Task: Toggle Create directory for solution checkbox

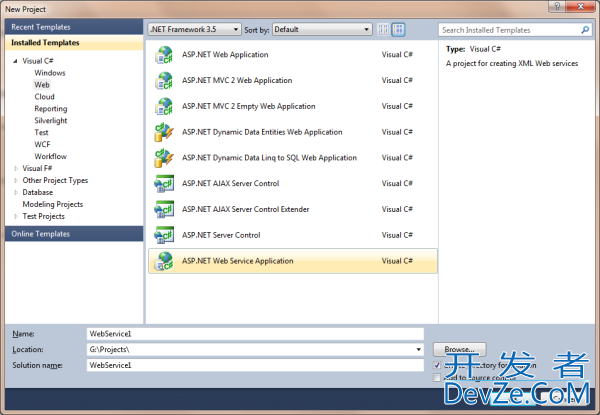Action: point(437,365)
